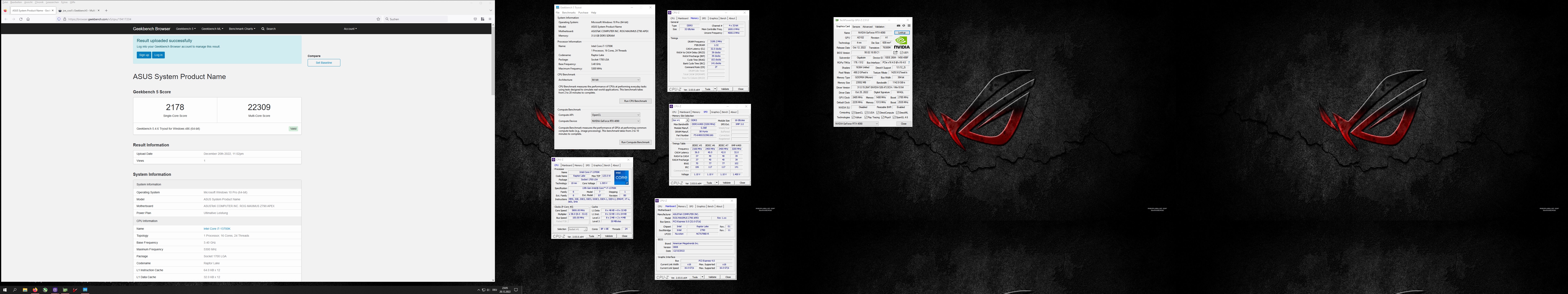Open Lesezeichen menu in Firefox
The height and width of the screenshot is (294, 1568).
[52, 2]
